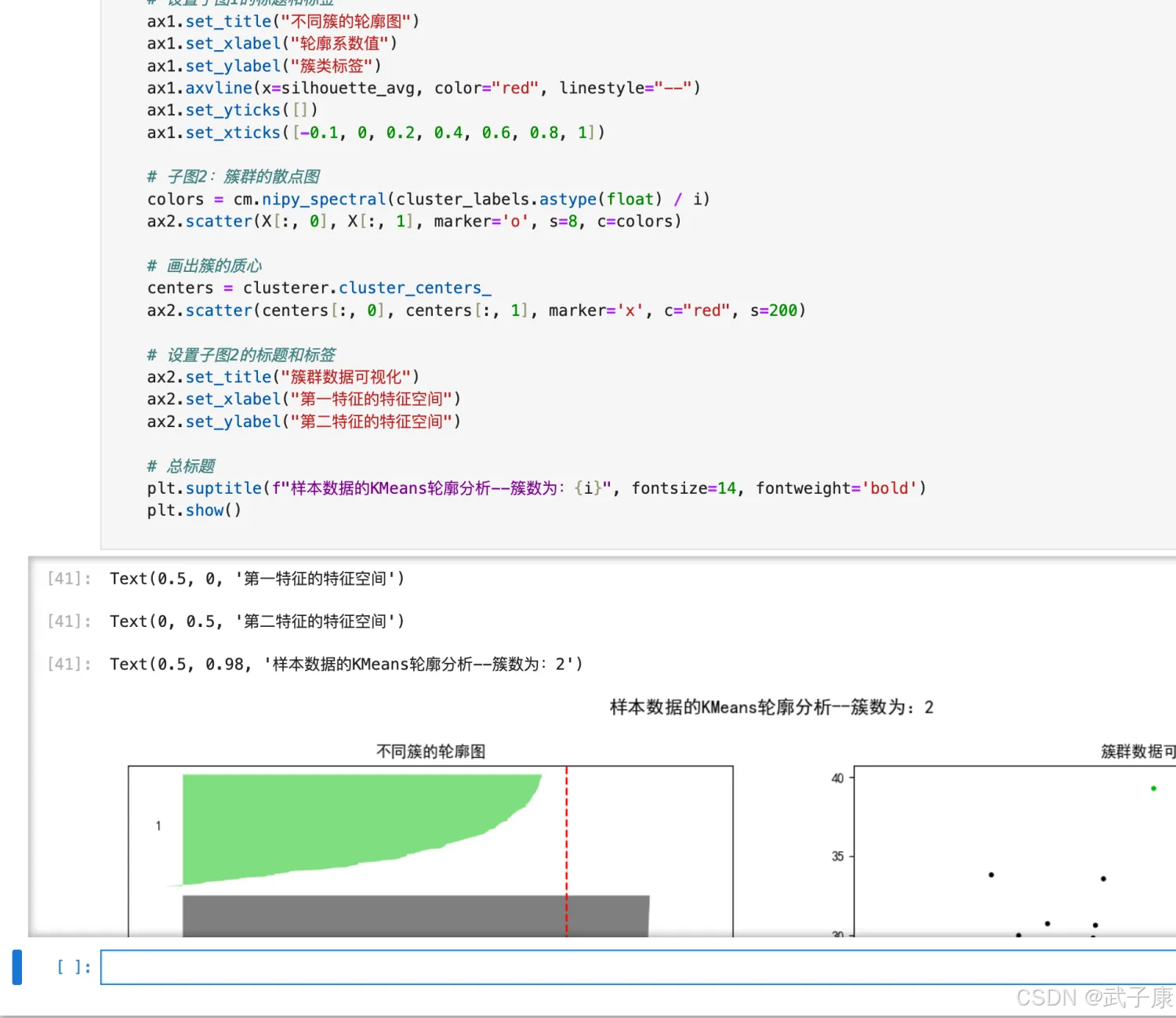This screenshot has height=1018, width=1176.
Task: Click the code line starting with 'plt.suptitle'
Action: pyautogui.click(x=537, y=488)
